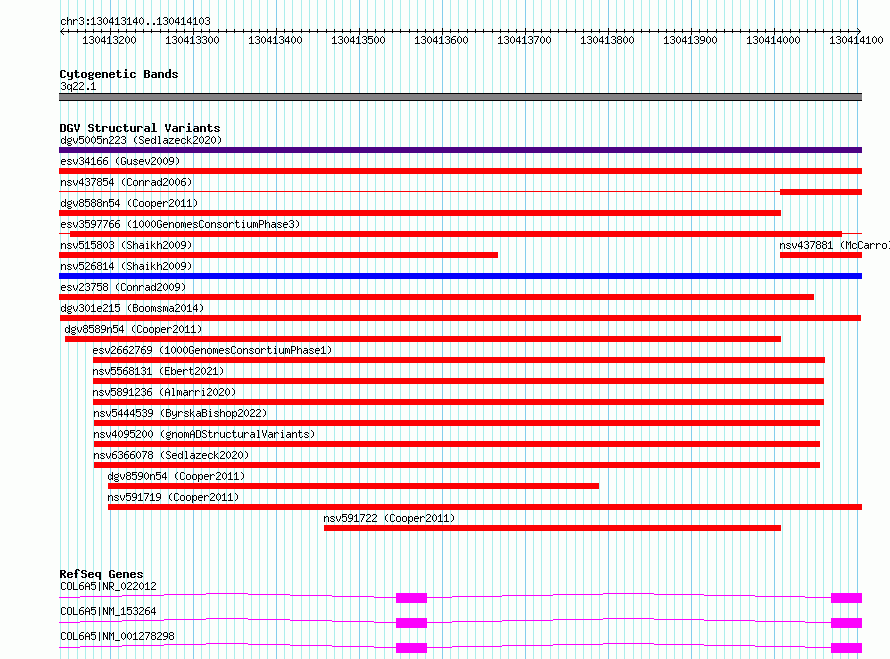Click the dgv5005n223 (Sedlazeck2020) variant label
The height and width of the screenshot is (659, 890).
click(x=141, y=140)
